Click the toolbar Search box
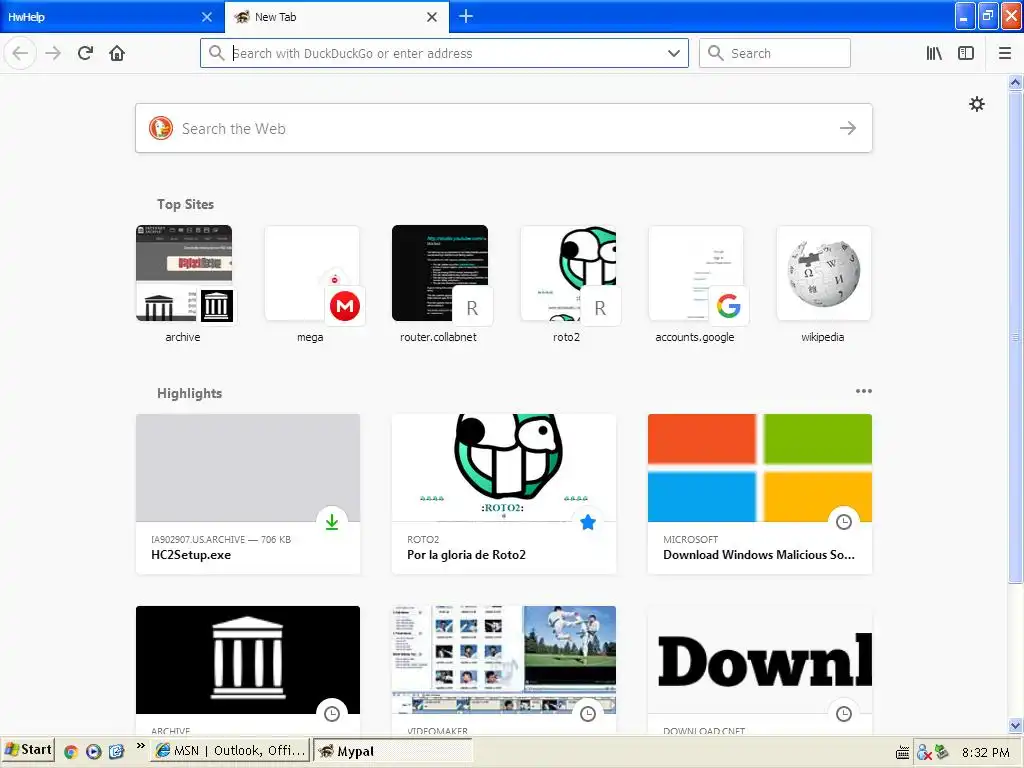Viewport: 1024px width, 768px height. click(x=775, y=54)
